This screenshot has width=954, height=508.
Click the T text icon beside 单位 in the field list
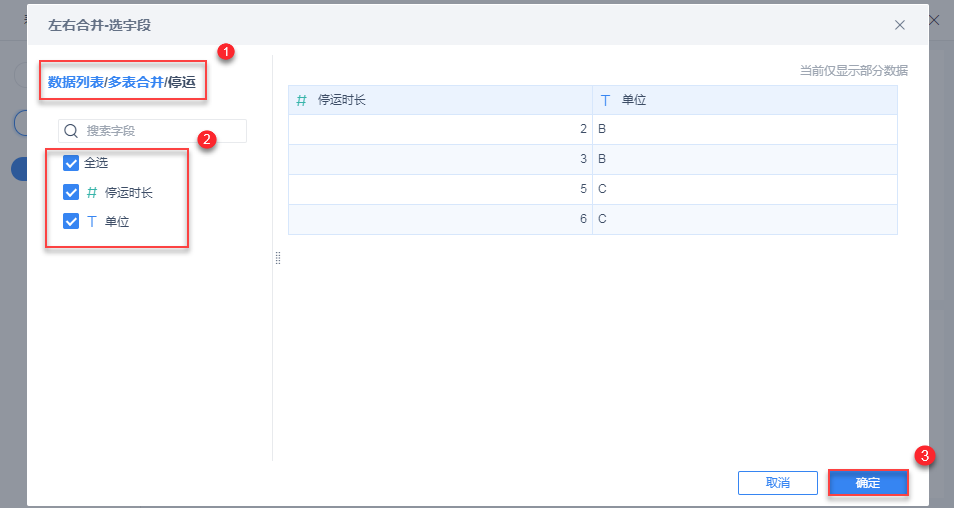[92, 221]
